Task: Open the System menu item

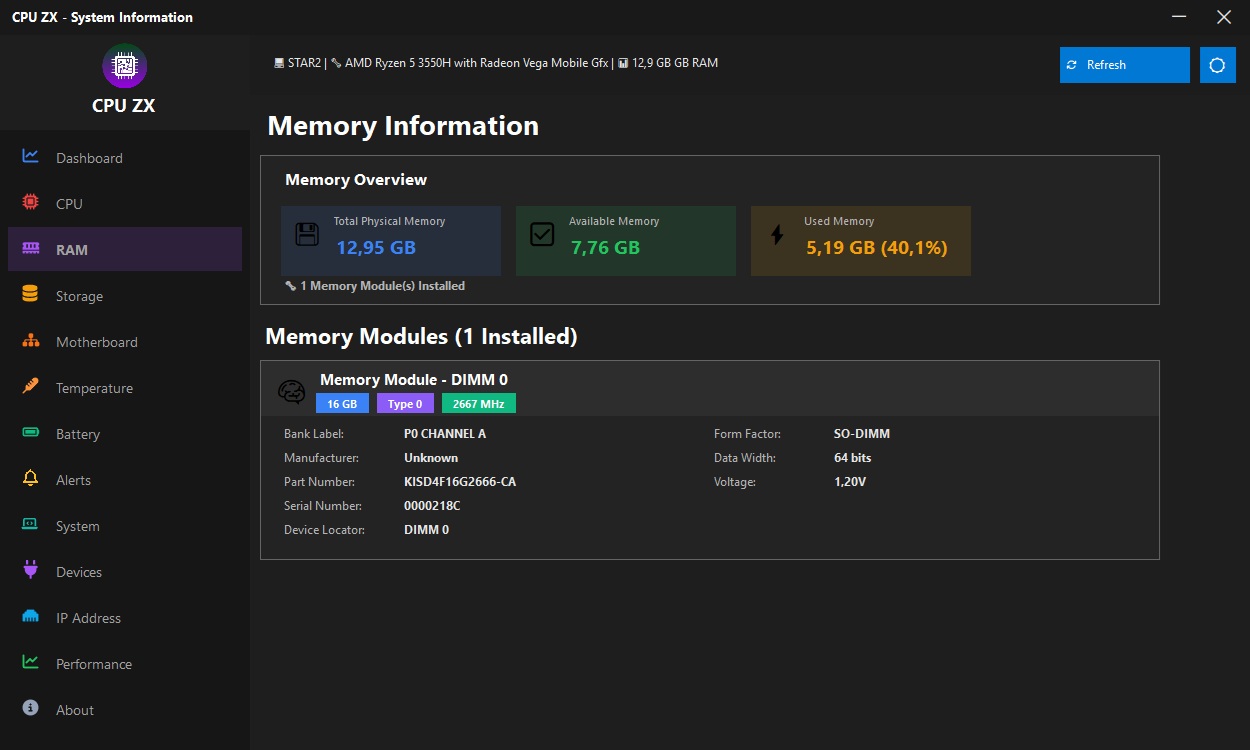Action: [77, 526]
